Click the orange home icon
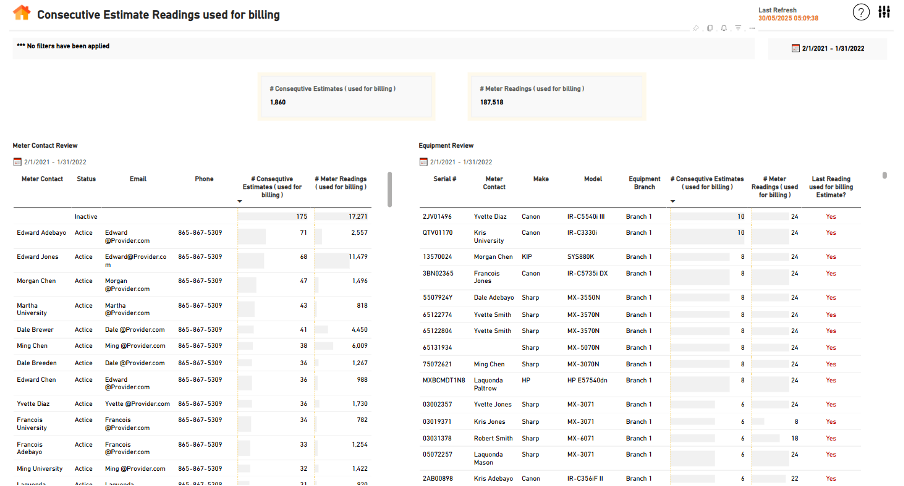The image size is (904, 486). tap(22, 13)
